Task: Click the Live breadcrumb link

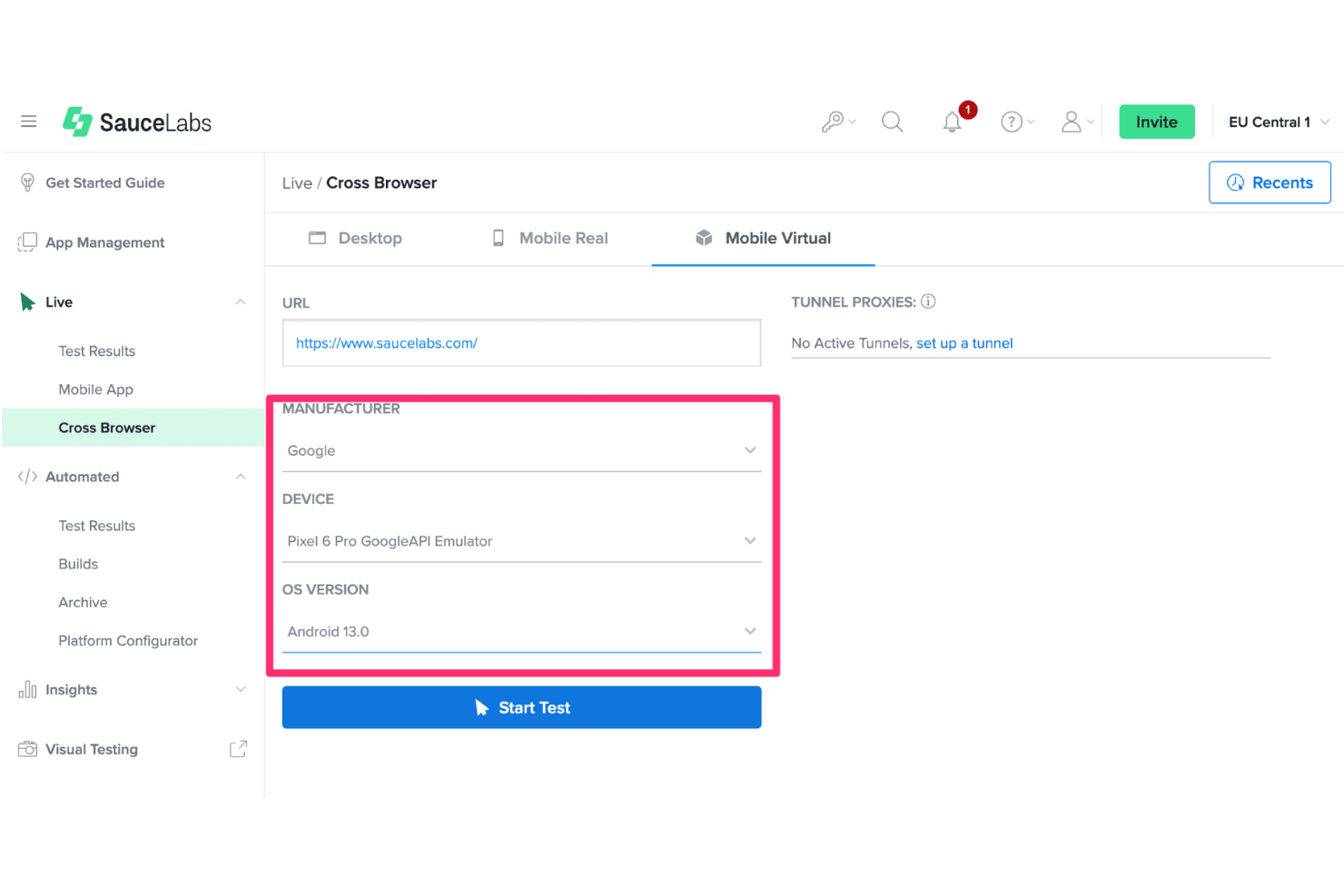Action: [x=297, y=182]
